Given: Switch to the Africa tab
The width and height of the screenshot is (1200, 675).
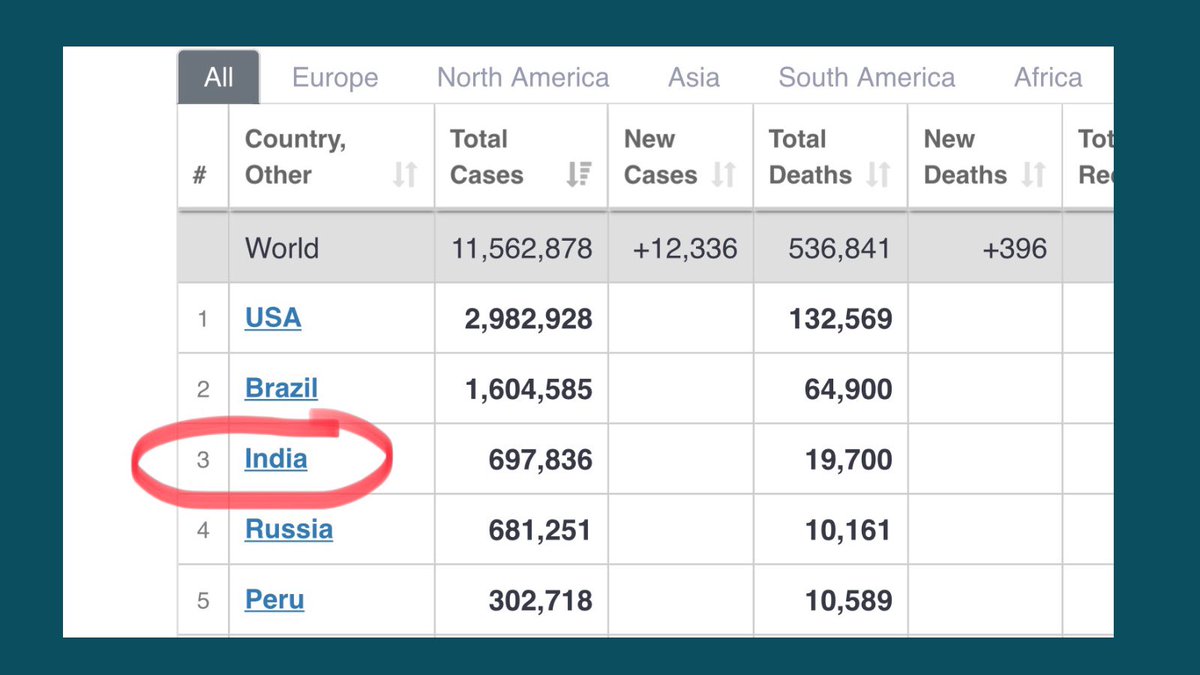Looking at the screenshot, I should point(1048,78).
